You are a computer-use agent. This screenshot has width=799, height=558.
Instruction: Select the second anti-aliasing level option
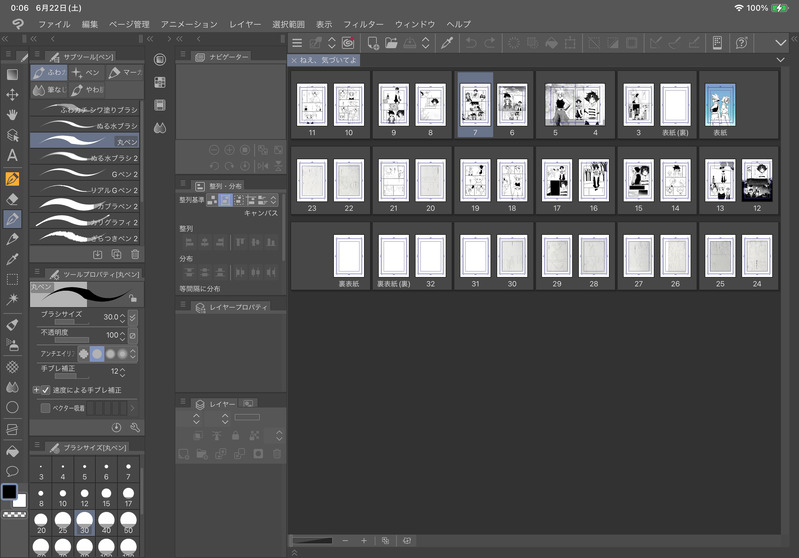[x=97, y=353]
